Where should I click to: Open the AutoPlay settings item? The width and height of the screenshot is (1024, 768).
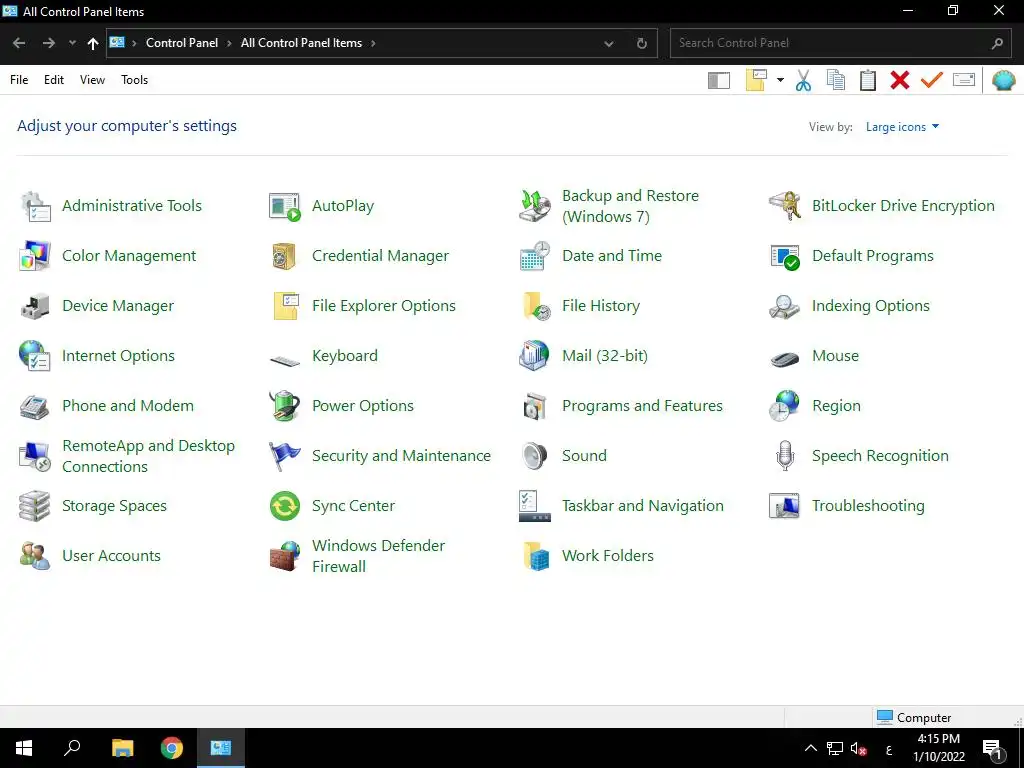click(321, 206)
